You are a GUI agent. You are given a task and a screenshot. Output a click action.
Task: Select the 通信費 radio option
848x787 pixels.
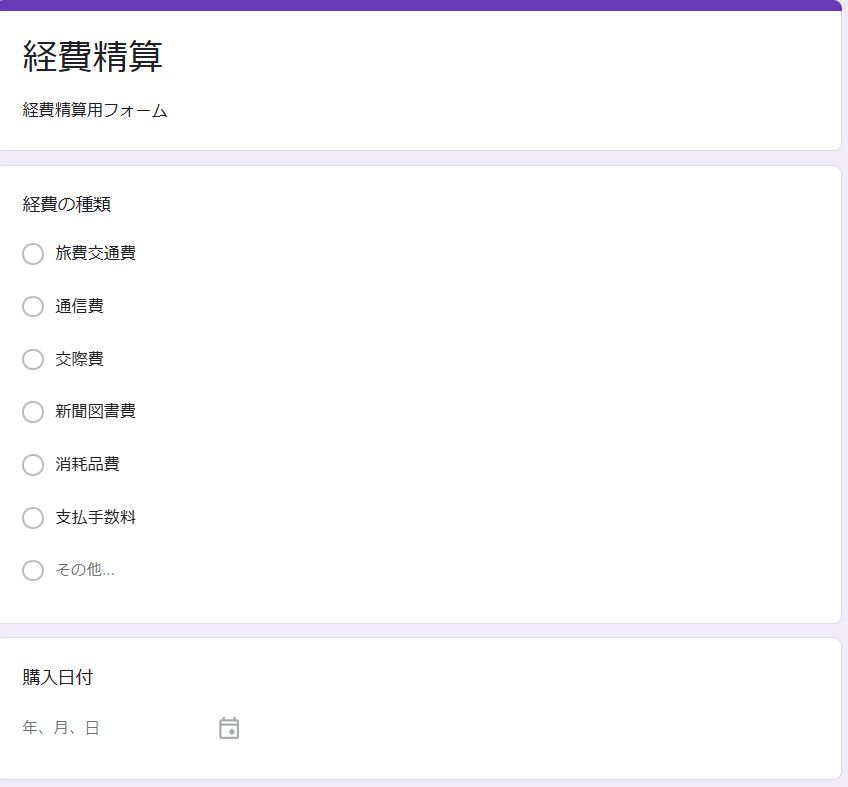click(33, 306)
